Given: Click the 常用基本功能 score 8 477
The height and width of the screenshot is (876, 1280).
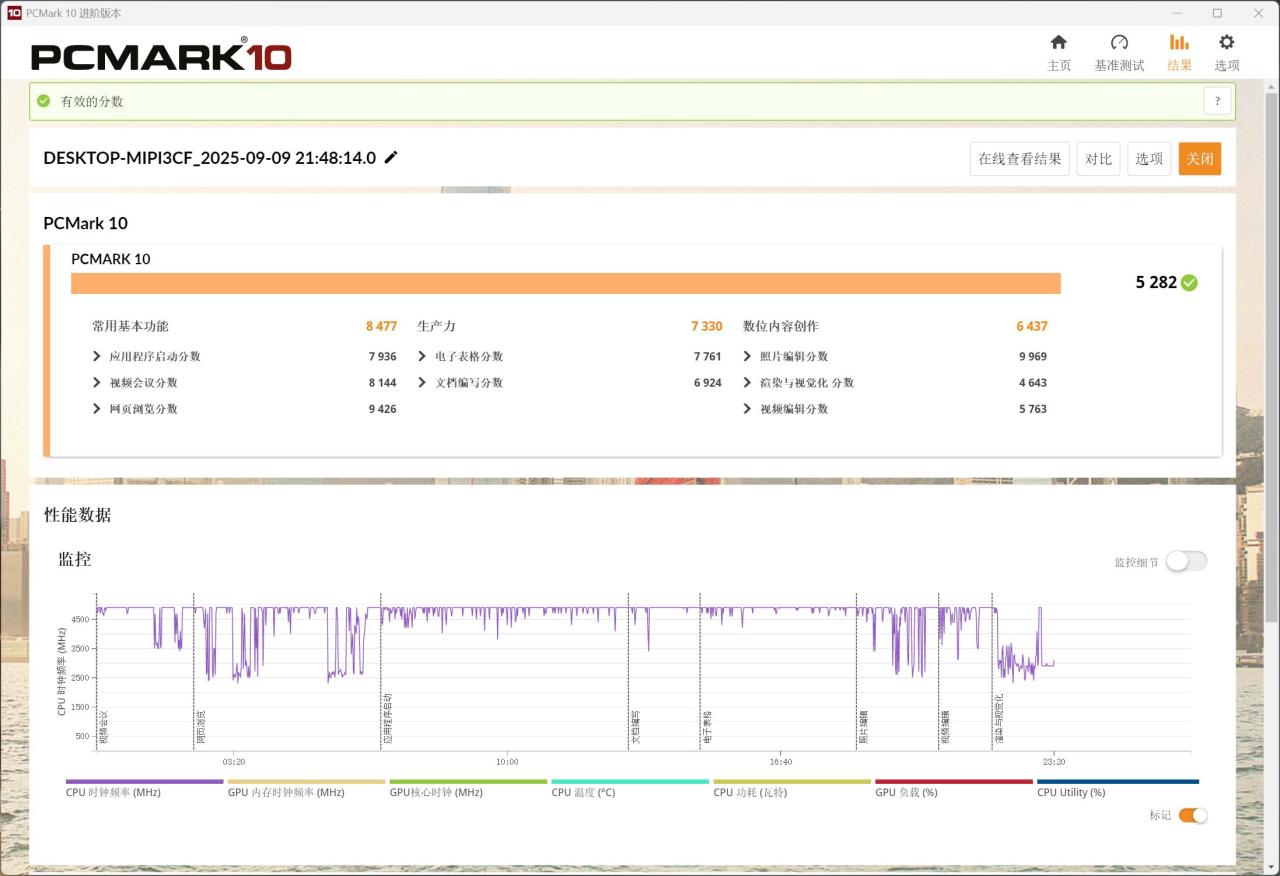Looking at the screenshot, I should 381,326.
